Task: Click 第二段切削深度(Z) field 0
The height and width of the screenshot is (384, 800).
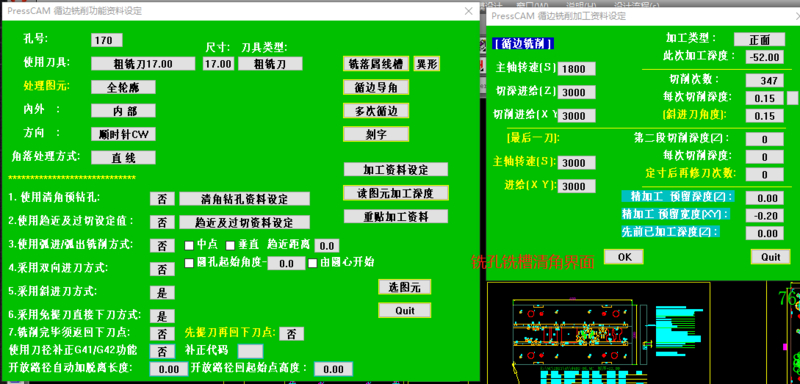Action: click(765, 139)
